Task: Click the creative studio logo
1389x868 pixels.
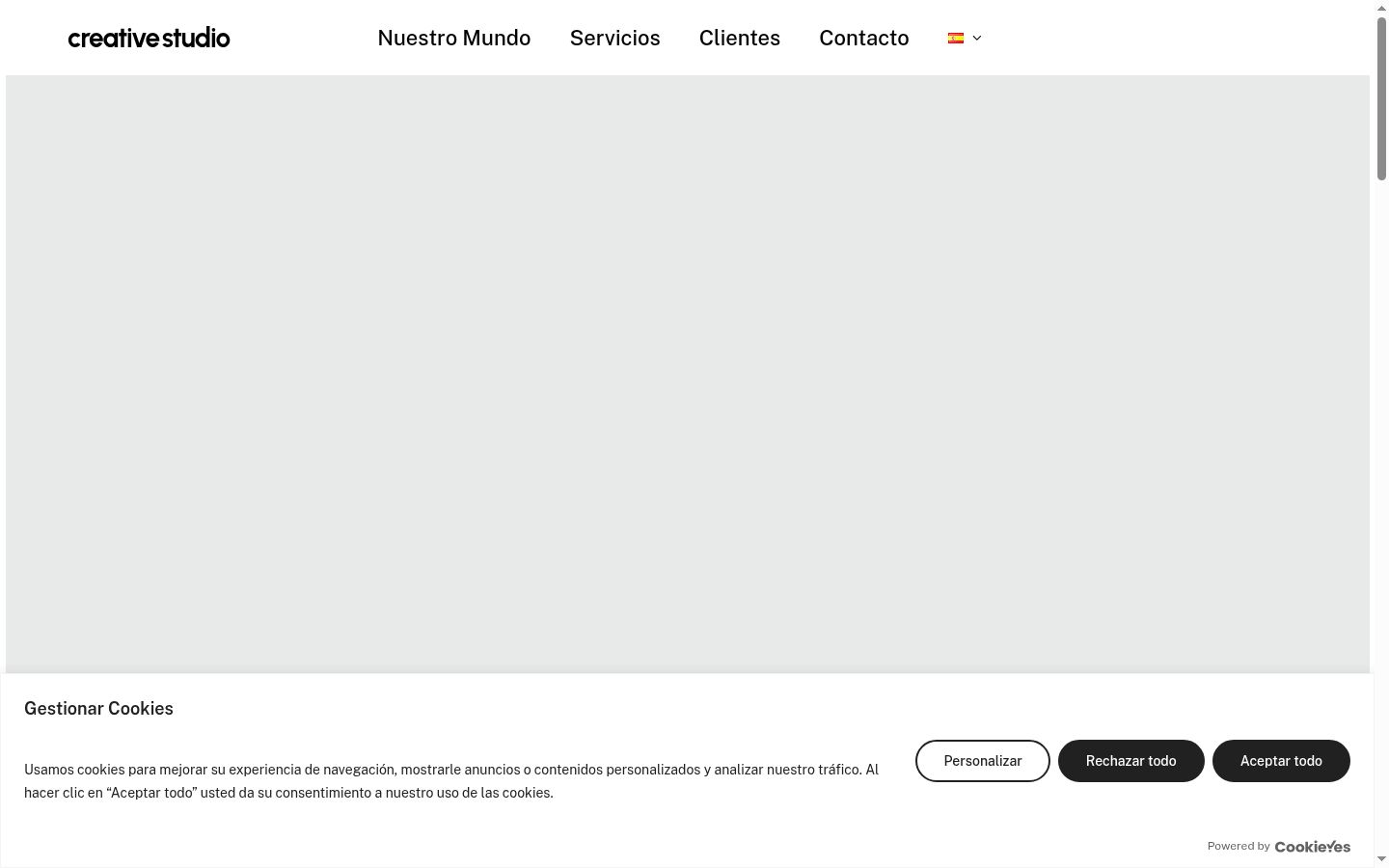Action: [149, 38]
